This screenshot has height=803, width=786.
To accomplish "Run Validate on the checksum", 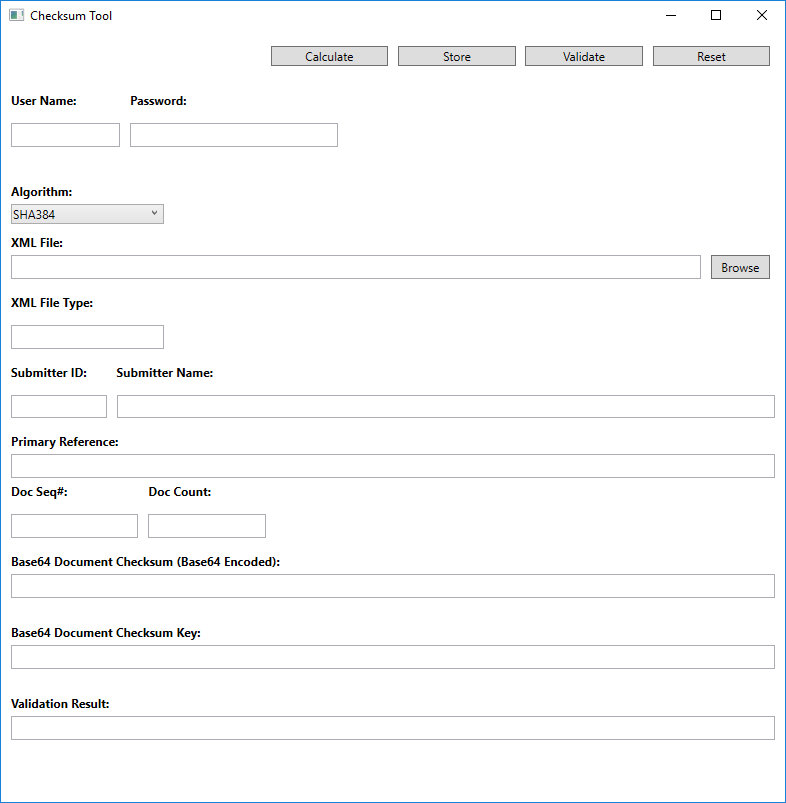I will (x=583, y=57).
